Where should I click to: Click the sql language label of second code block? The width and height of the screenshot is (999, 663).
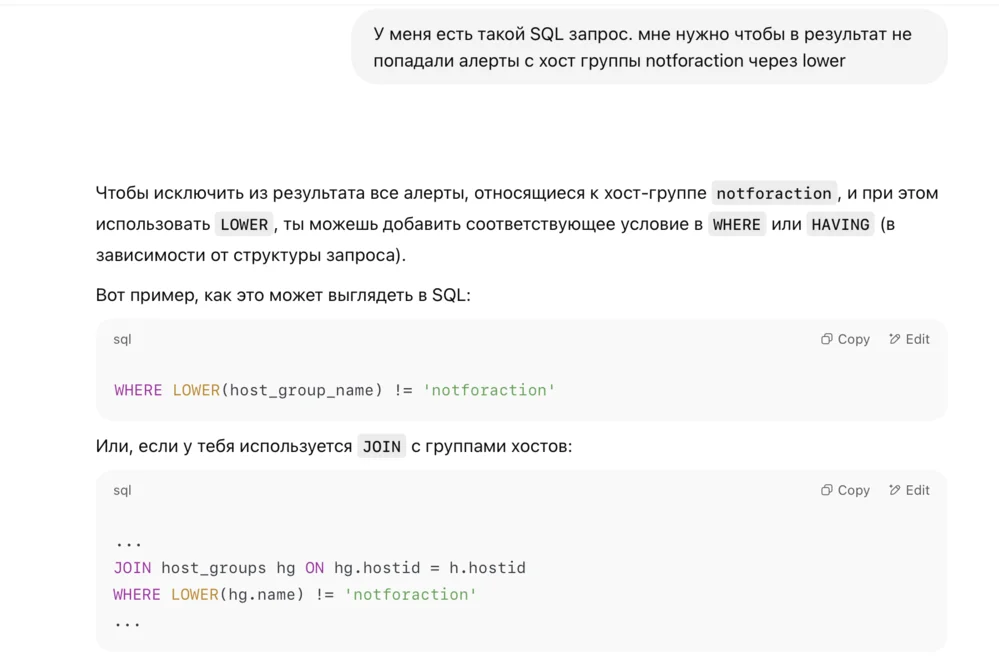click(122, 490)
